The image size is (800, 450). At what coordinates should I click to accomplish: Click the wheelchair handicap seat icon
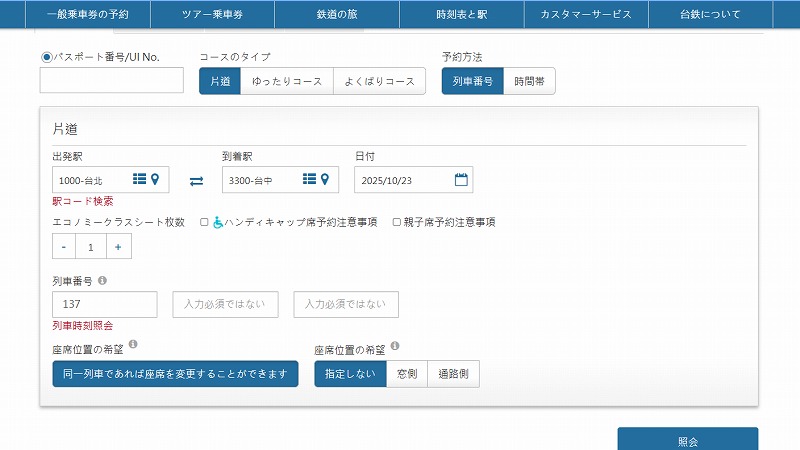(x=218, y=222)
